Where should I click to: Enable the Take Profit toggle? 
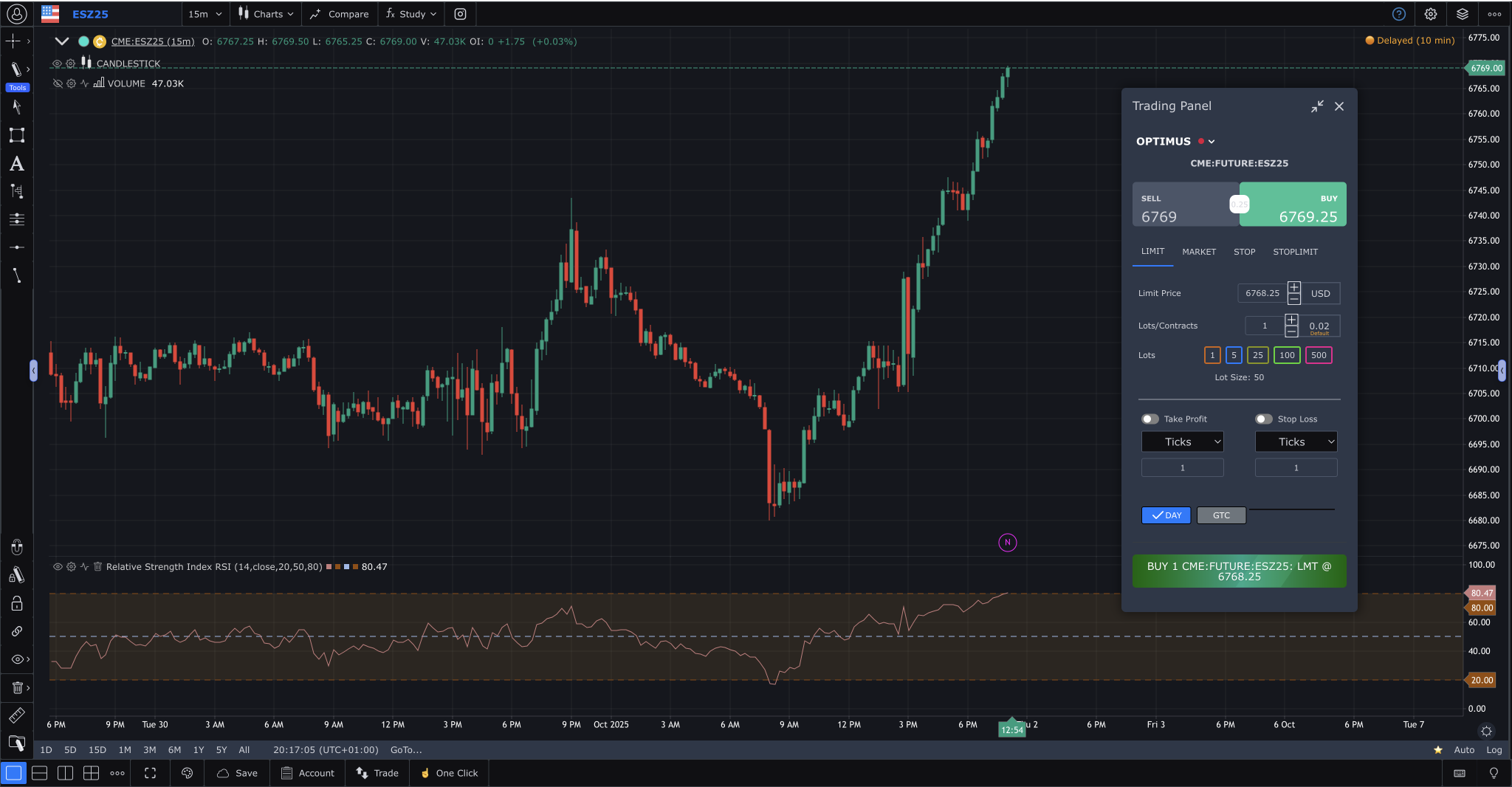(x=1150, y=419)
